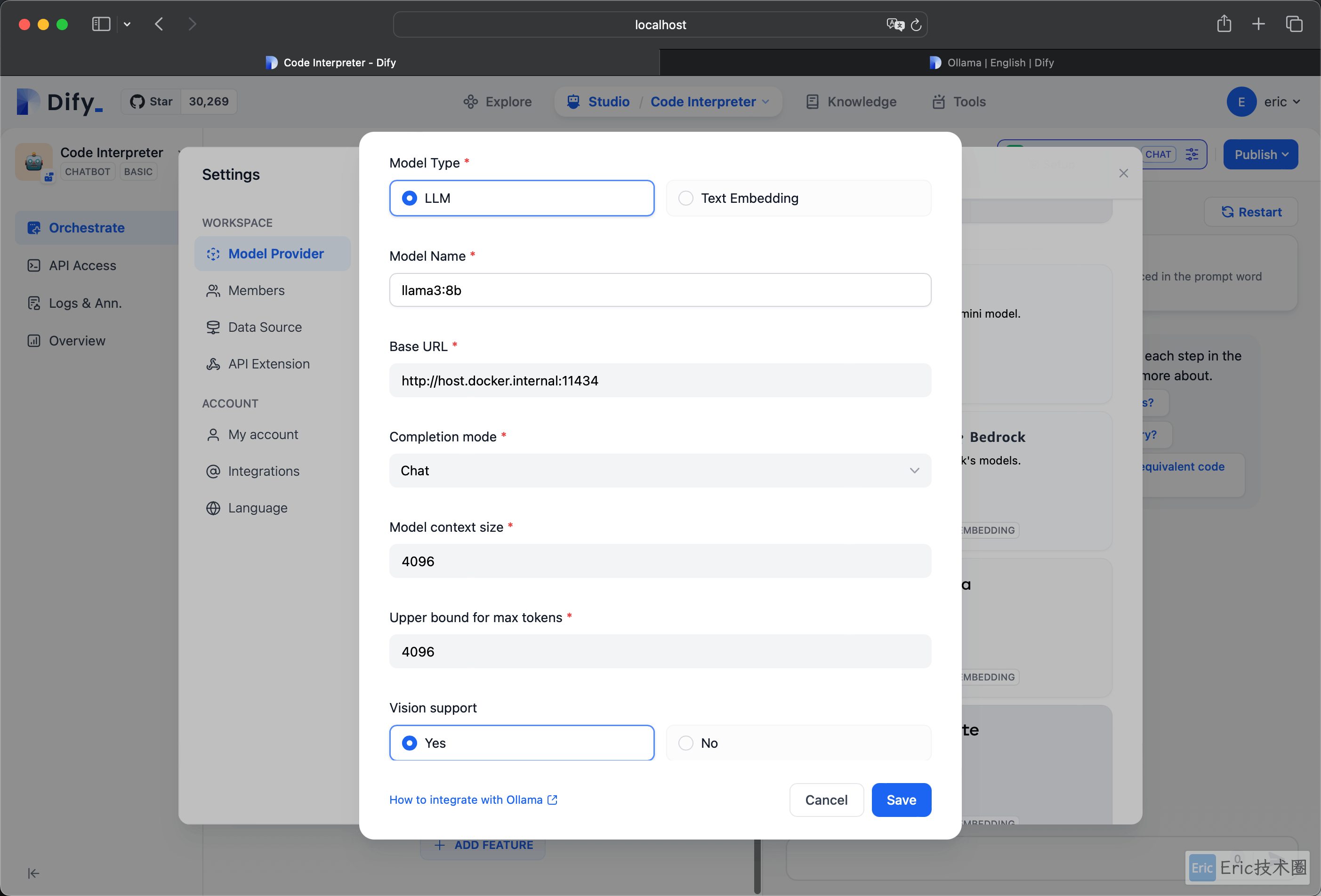Open the Studio navigation item
This screenshot has width=1321, height=896.
tap(598, 102)
